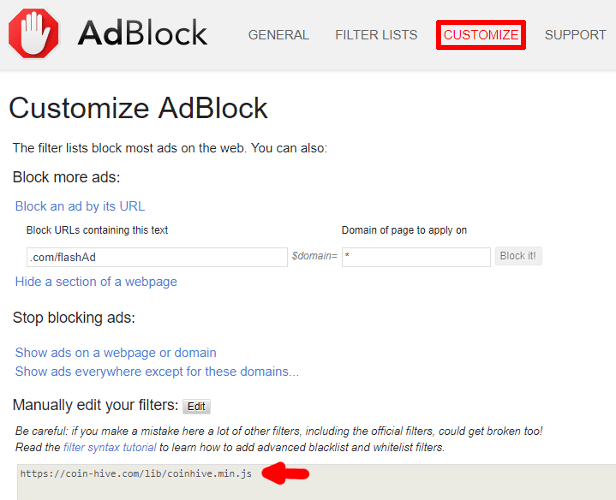Expand 'Show ads everywhere except for these domains'
Screen dimensions: 616x500
point(157,372)
